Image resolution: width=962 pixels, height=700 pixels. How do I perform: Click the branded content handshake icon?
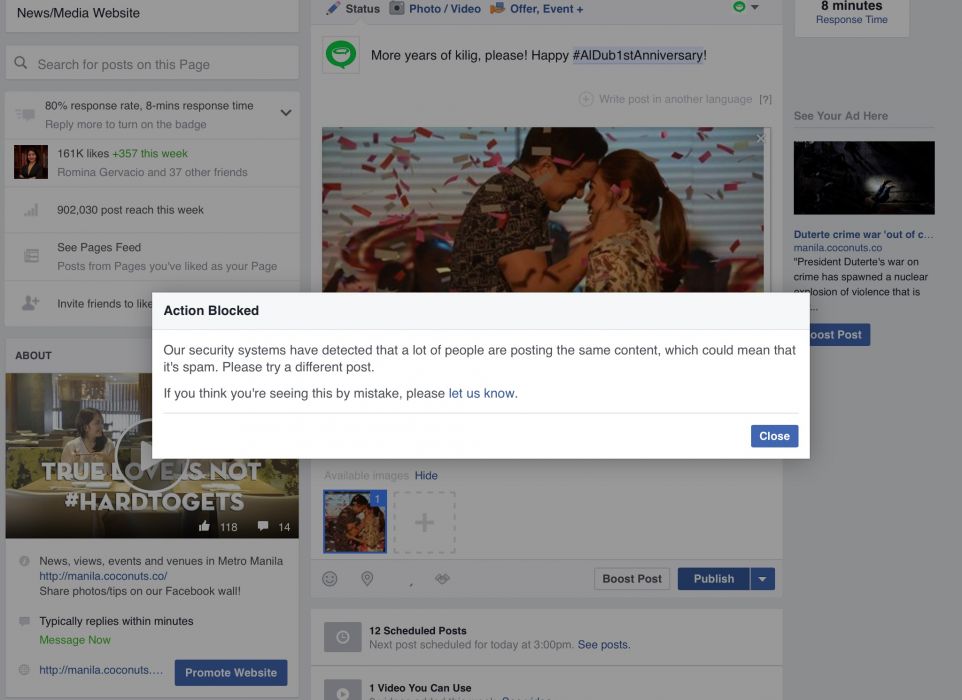pyautogui.click(x=444, y=579)
